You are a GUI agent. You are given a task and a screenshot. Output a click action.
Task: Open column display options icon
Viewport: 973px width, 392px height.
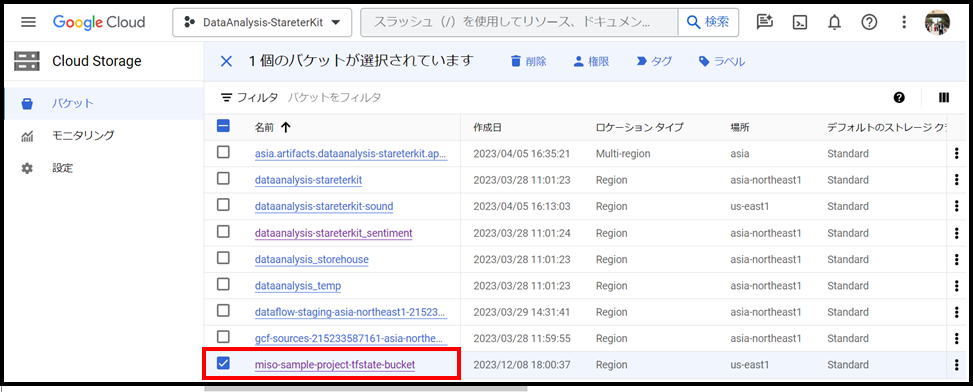[x=944, y=97]
